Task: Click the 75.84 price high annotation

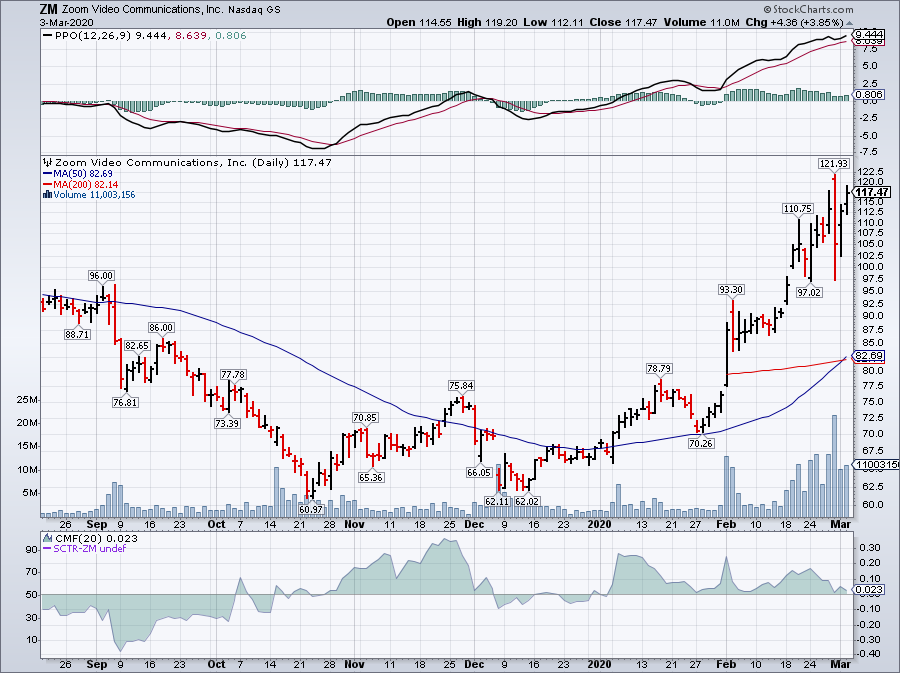Action: pos(461,386)
